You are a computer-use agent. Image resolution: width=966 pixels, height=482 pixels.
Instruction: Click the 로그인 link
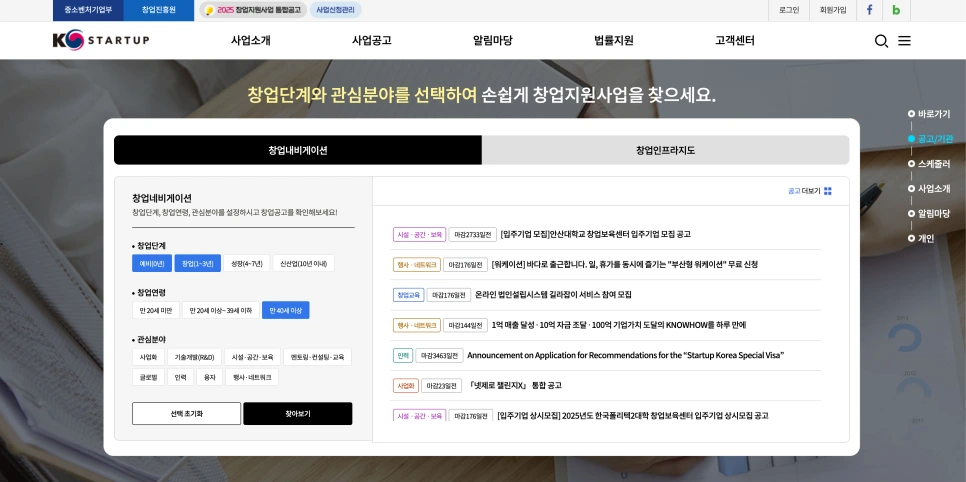tap(789, 10)
